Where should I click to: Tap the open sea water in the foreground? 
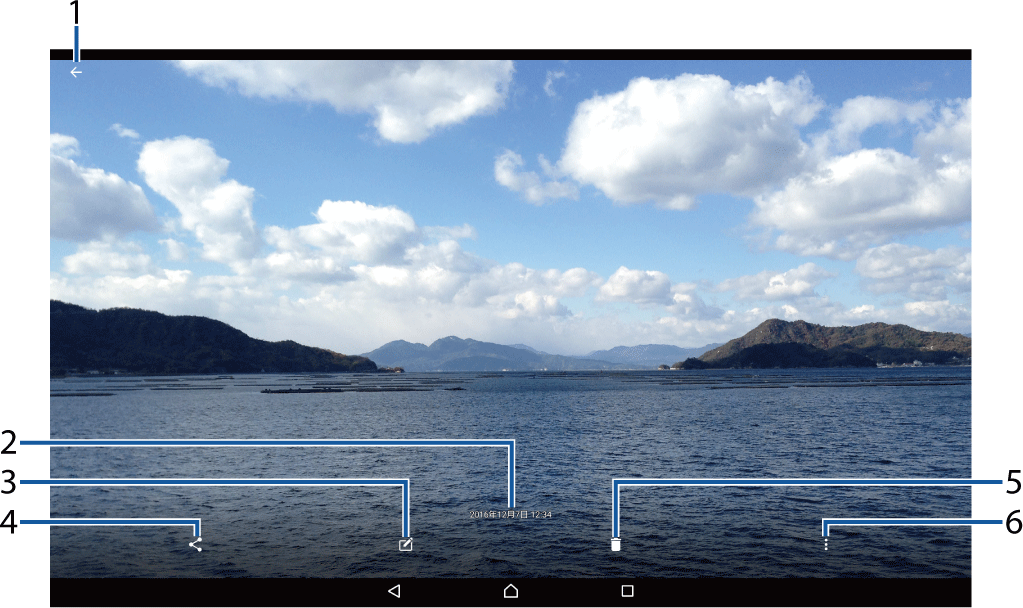point(500,440)
